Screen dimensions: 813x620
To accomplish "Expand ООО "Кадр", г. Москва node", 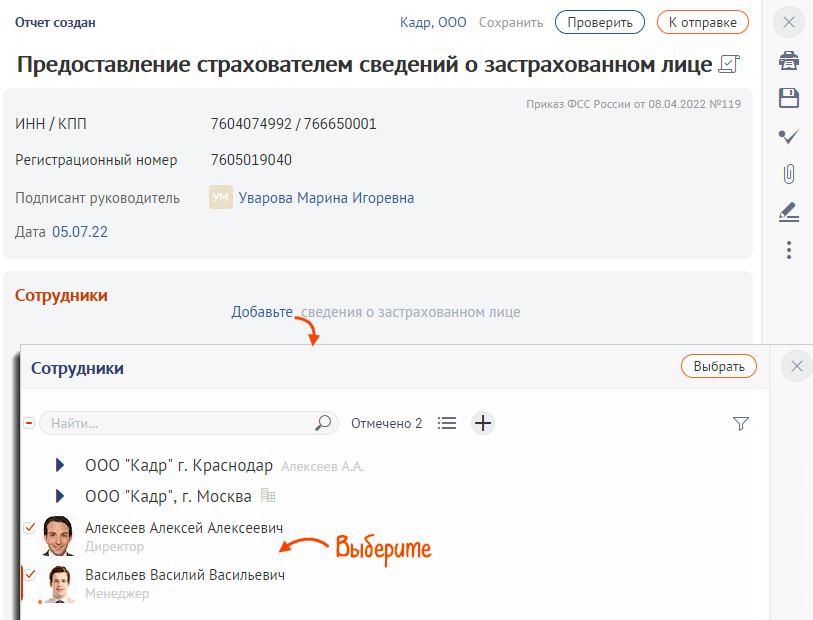I will pyautogui.click(x=60, y=496).
